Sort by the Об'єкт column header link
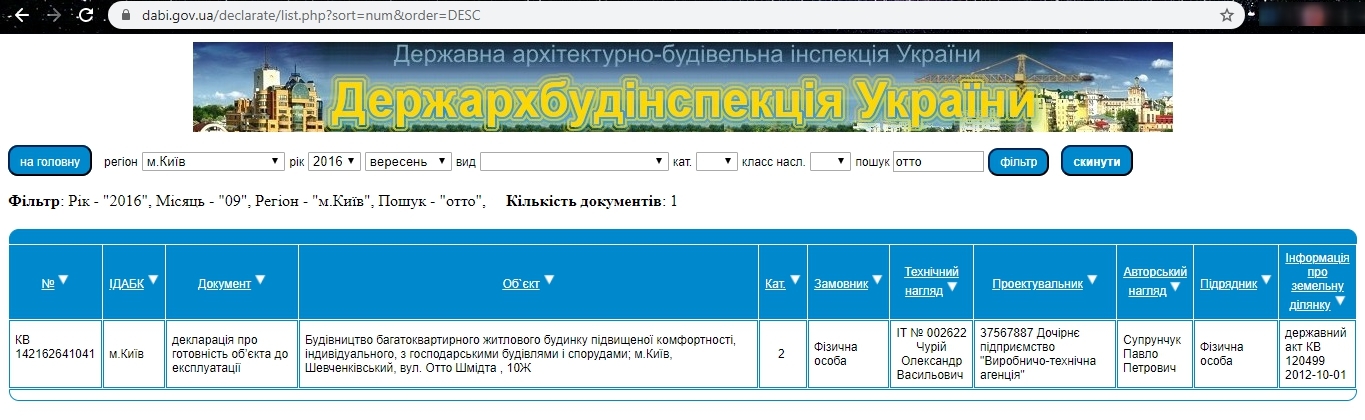The width and height of the screenshot is (1365, 420). click(521, 284)
